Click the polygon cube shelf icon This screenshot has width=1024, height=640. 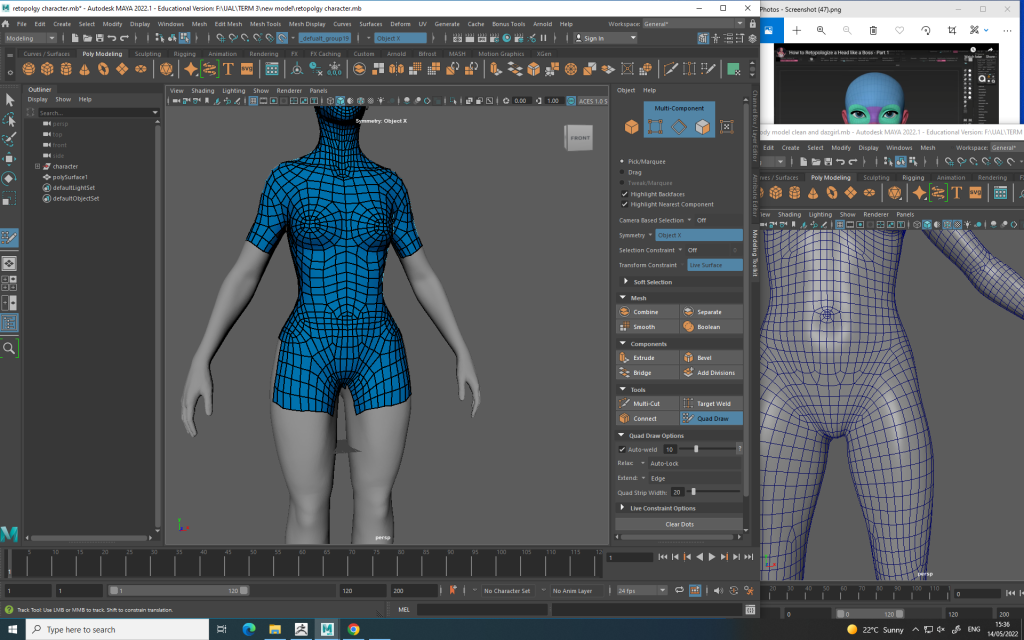[48, 69]
